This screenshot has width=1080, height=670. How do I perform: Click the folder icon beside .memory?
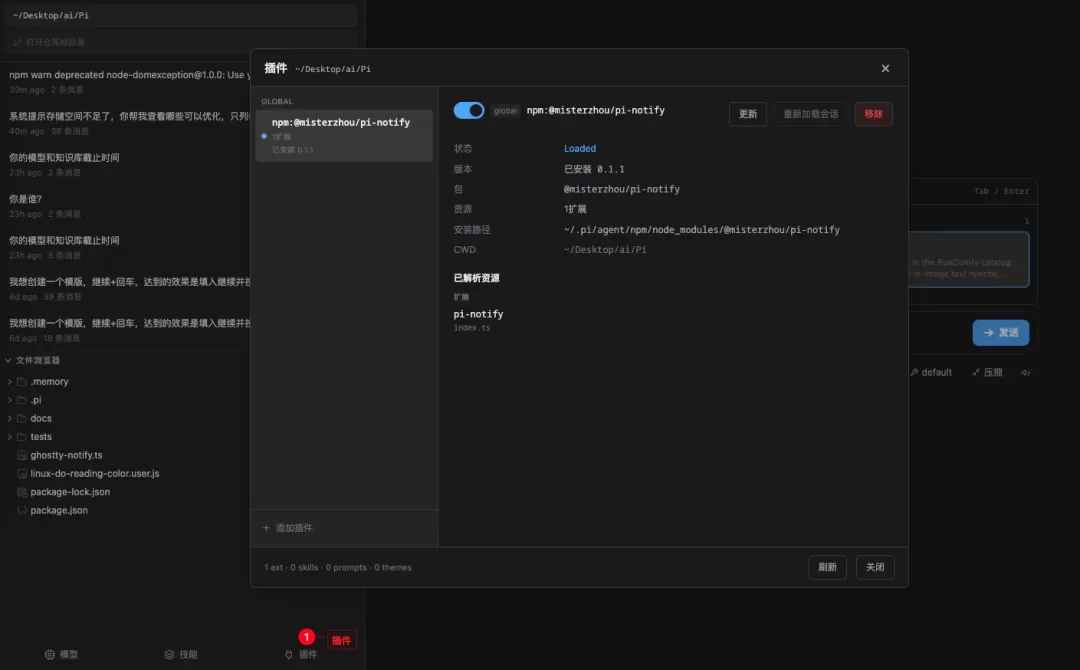pyautogui.click(x=21, y=381)
